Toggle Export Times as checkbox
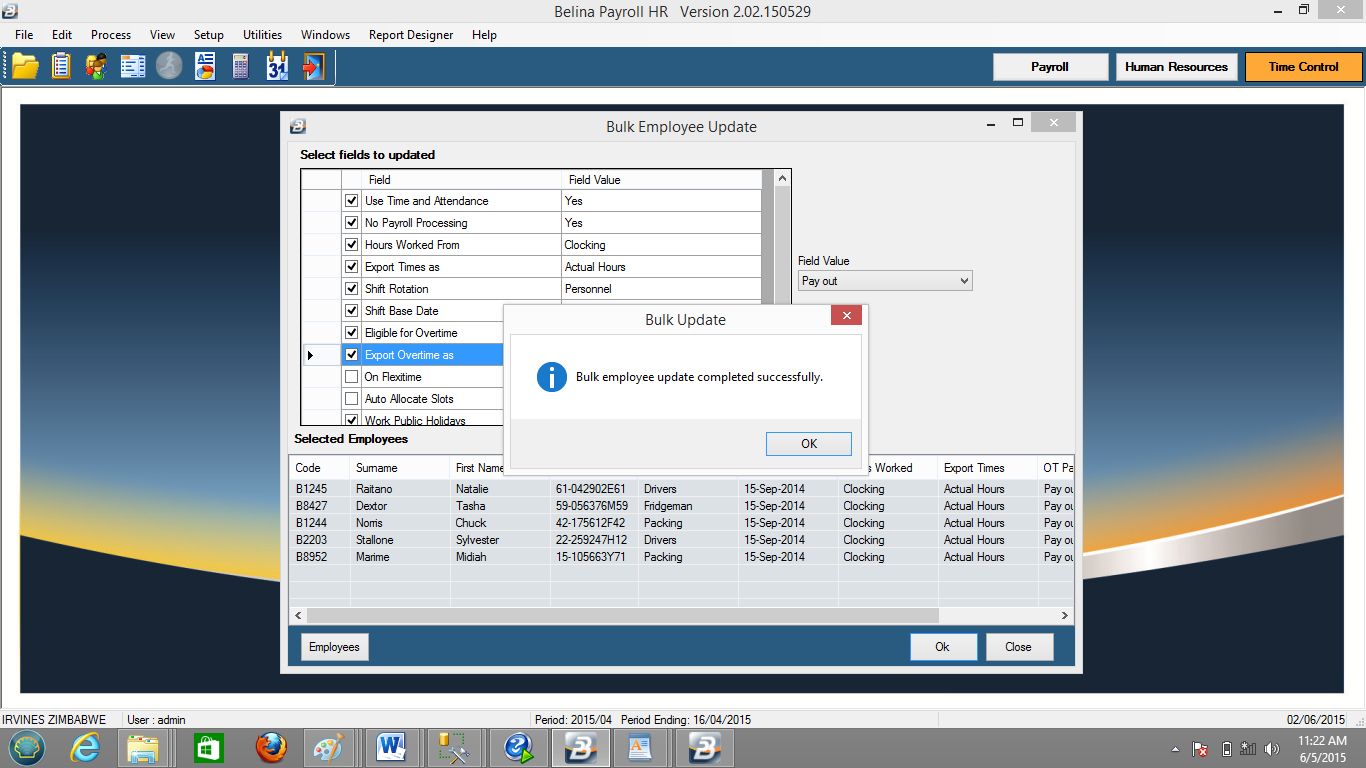Screen dimensions: 1366x768 pos(351,267)
